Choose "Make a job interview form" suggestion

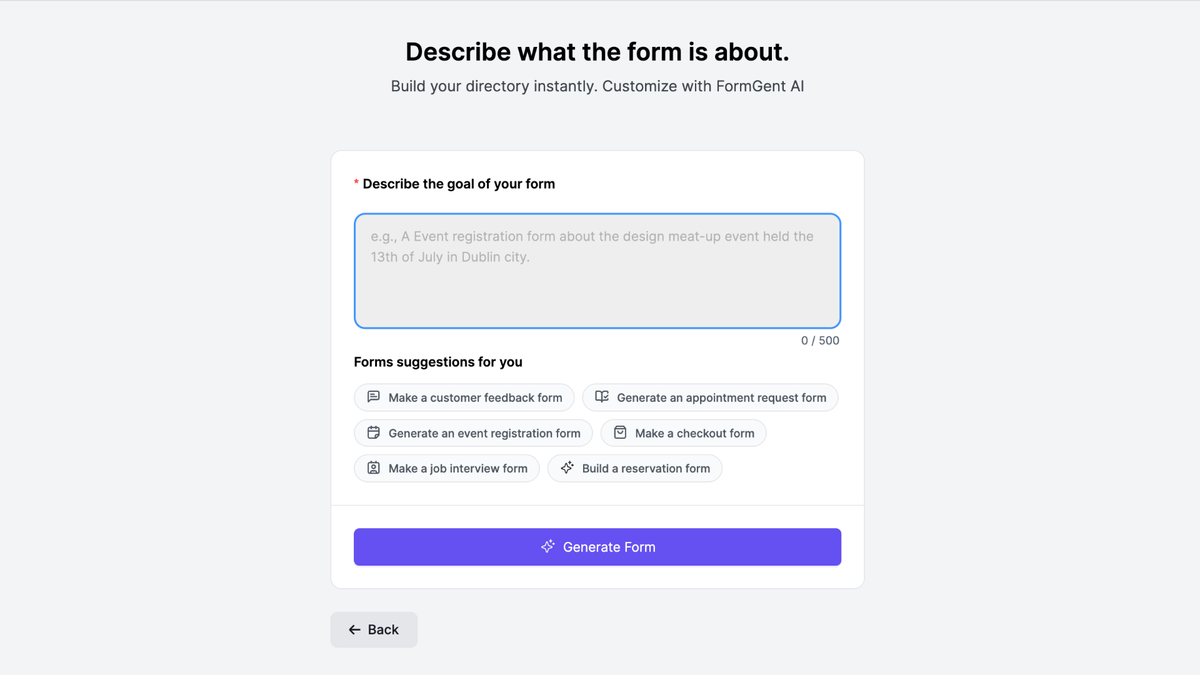(446, 467)
